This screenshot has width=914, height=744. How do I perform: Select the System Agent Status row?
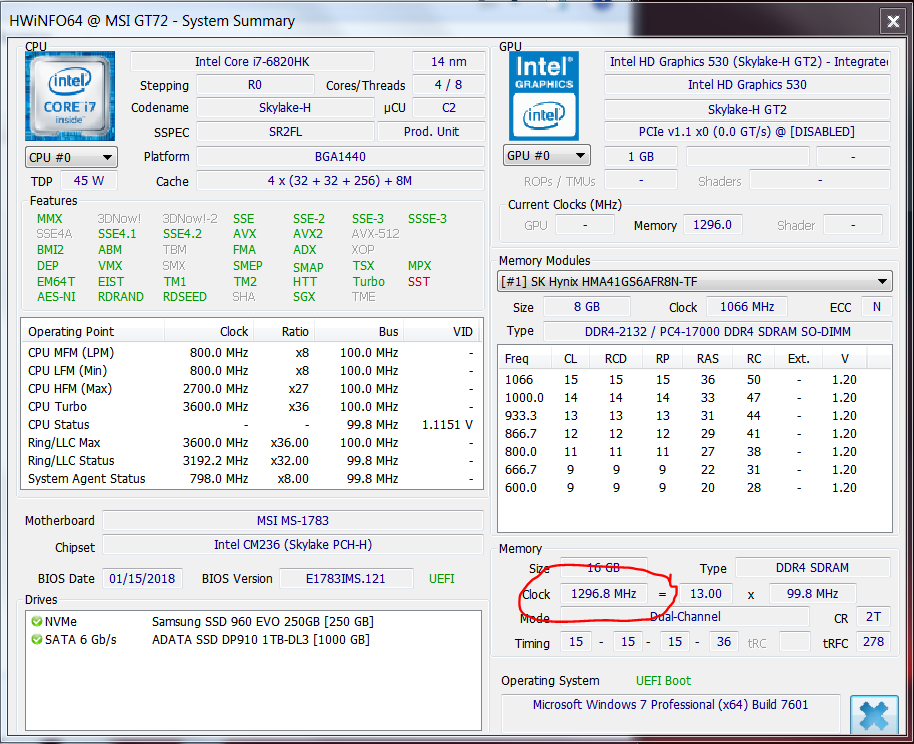(251, 479)
